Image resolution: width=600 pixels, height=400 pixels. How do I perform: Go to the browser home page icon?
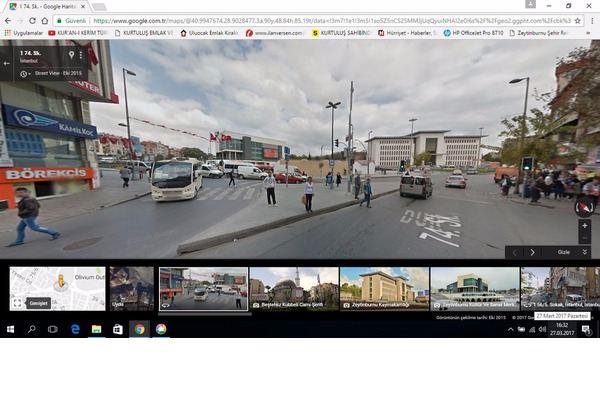click(x=45, y=21)
